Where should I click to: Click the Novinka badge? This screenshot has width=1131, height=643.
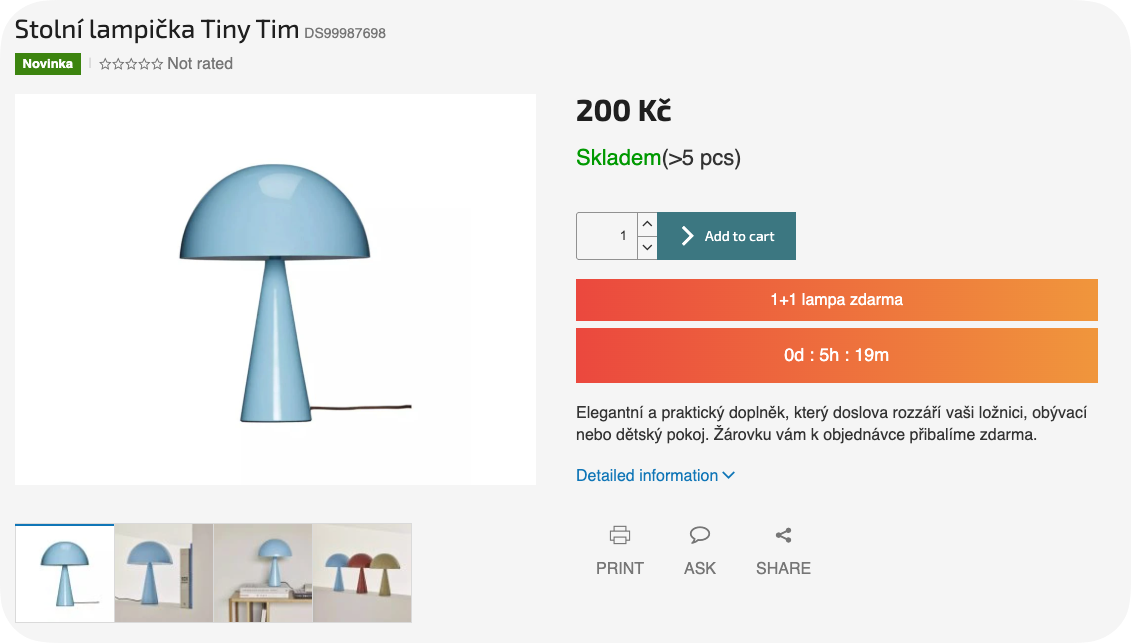coord(48,64)
